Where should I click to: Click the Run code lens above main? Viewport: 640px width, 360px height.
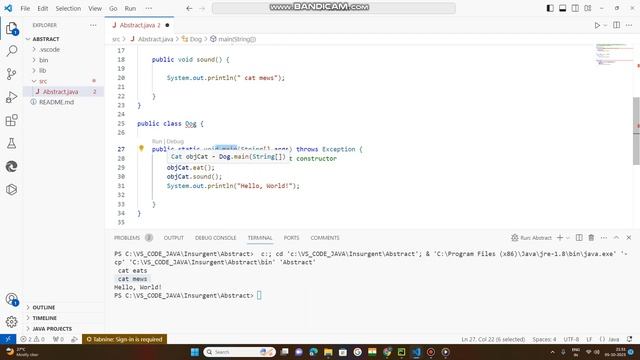tap(157, 141)
